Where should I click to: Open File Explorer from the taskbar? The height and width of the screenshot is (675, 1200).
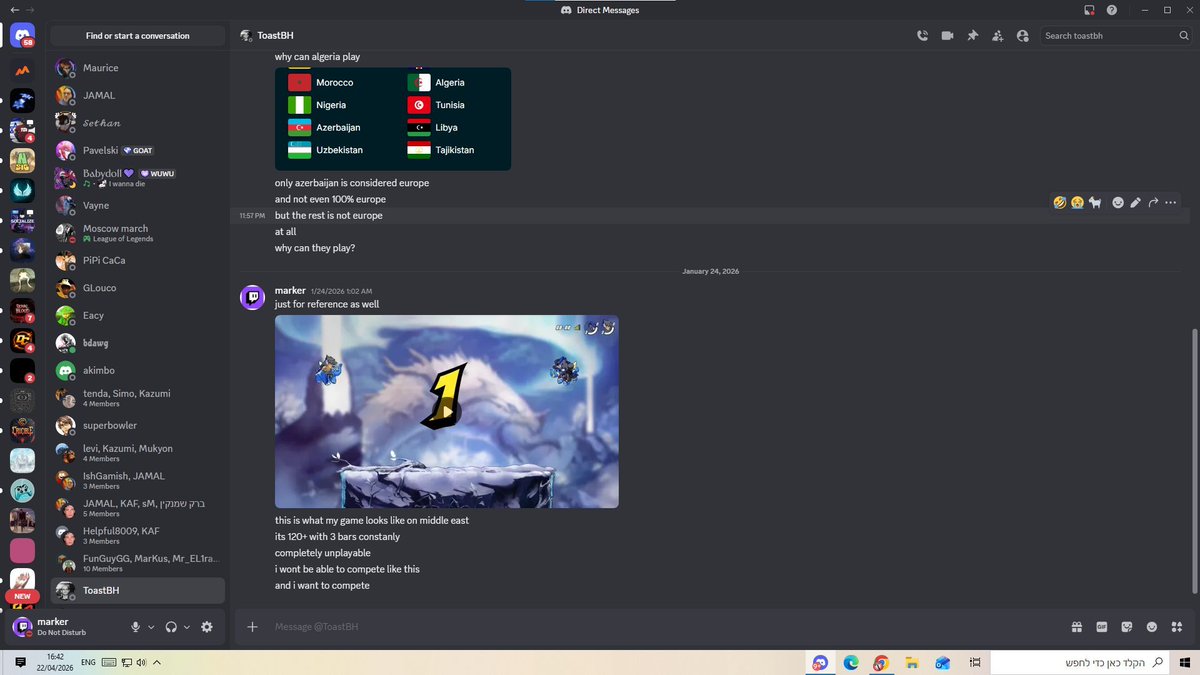pyautogui.click(x=912, y=662)
